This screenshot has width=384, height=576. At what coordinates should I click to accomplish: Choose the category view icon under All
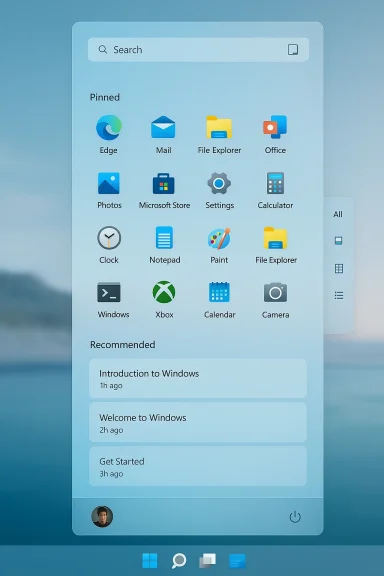(x=338, y=241)
